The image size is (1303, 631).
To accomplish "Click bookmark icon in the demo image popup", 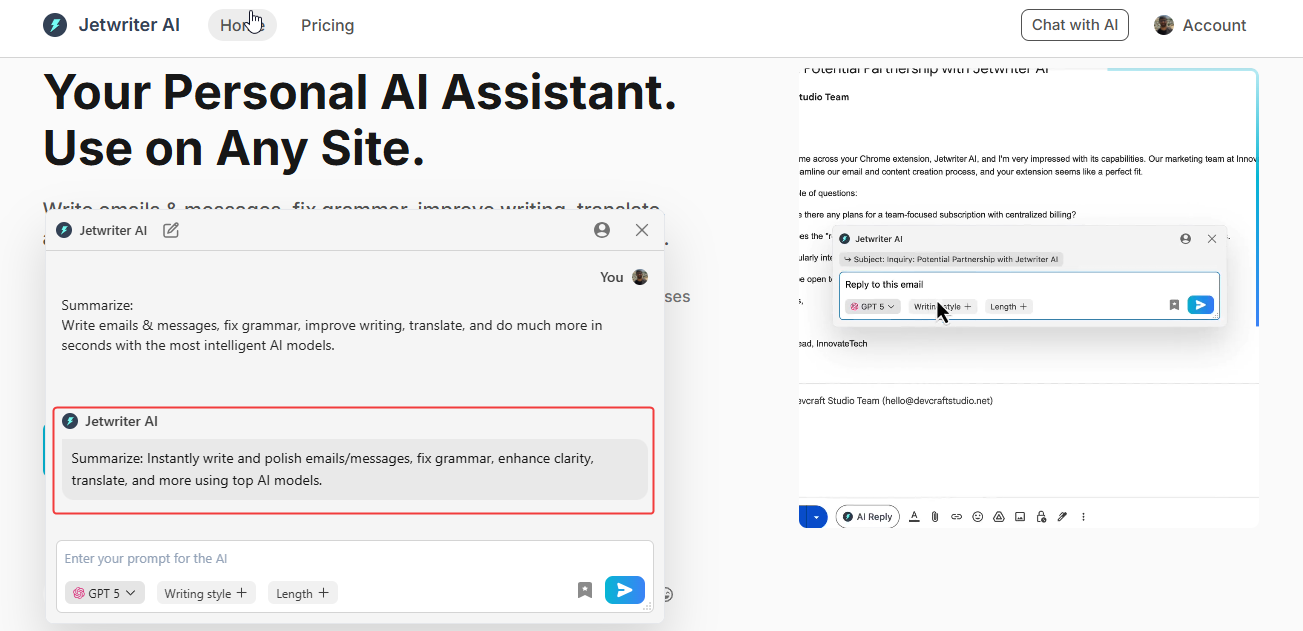I will click(1174, 305).
